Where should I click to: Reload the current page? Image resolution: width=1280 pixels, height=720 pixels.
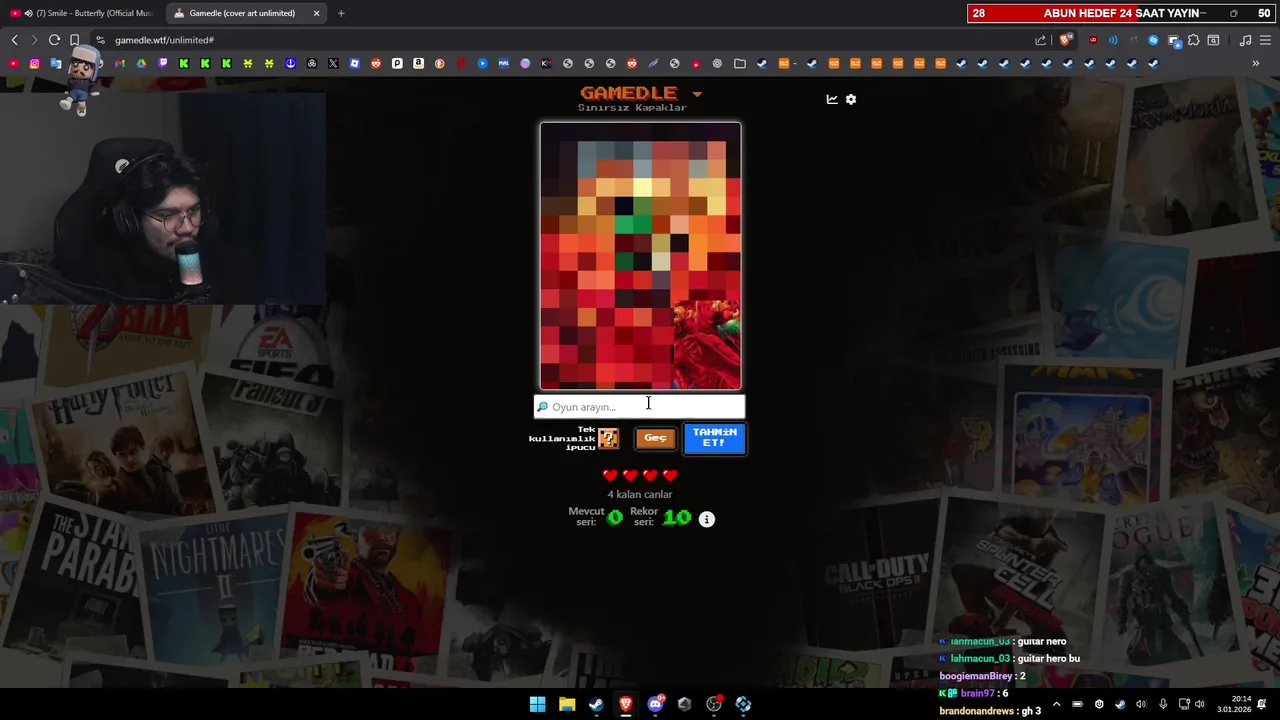point(54,40)
